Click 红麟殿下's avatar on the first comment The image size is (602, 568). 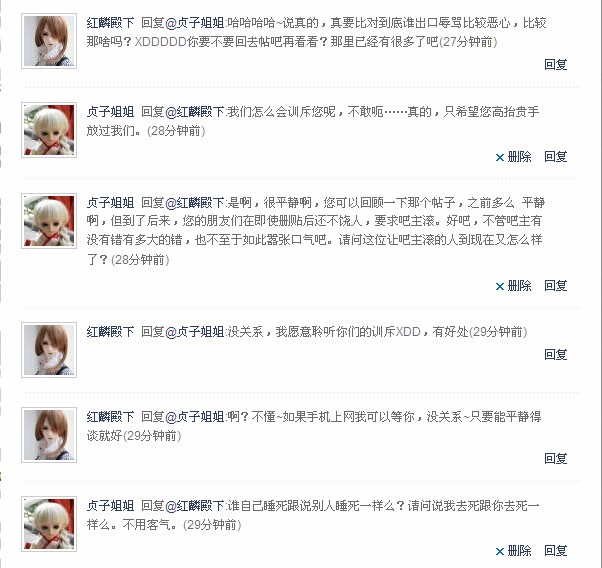pos(49,41)
